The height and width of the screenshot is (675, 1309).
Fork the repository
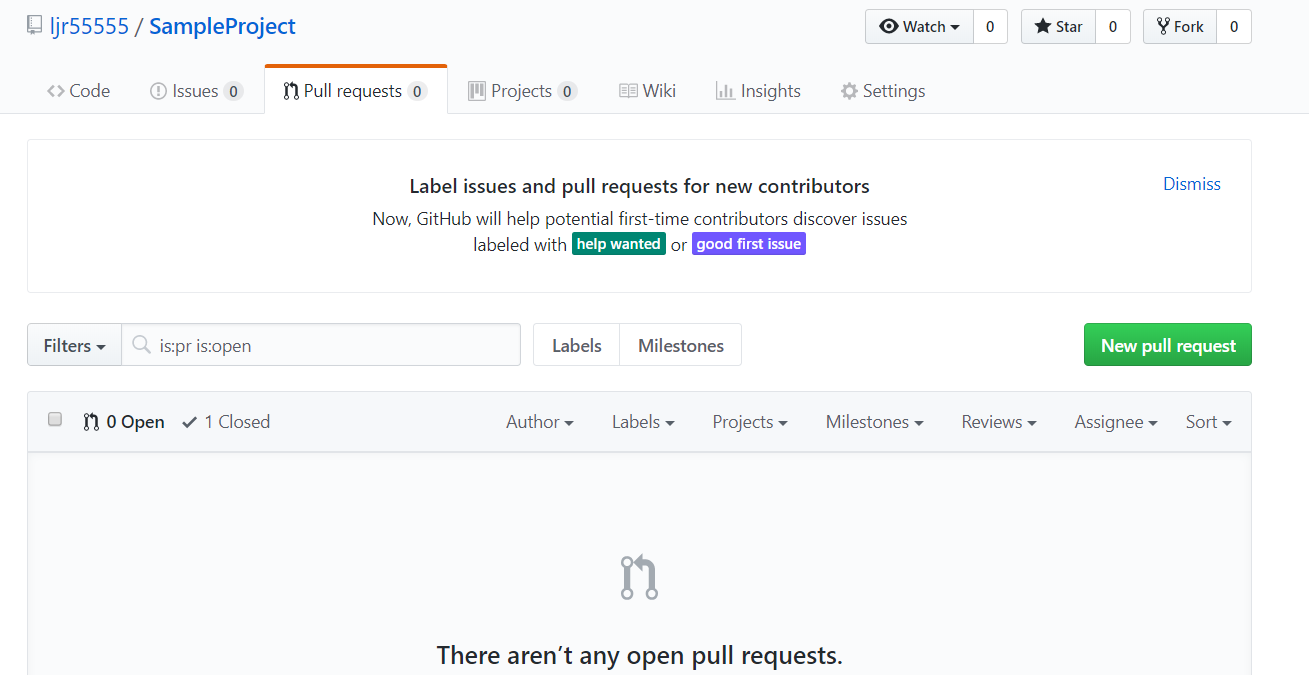pos(1180,27)
